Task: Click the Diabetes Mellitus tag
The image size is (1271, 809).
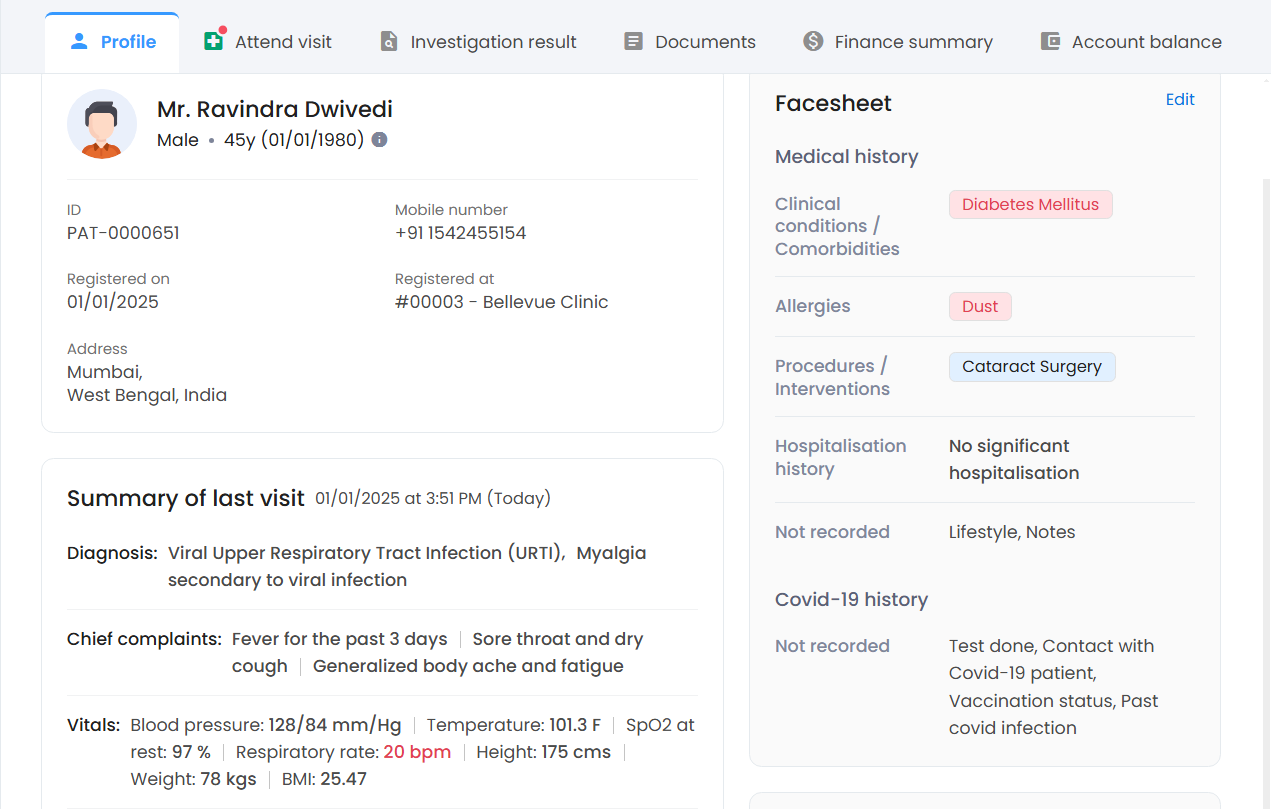Action: pos(1030,204)
